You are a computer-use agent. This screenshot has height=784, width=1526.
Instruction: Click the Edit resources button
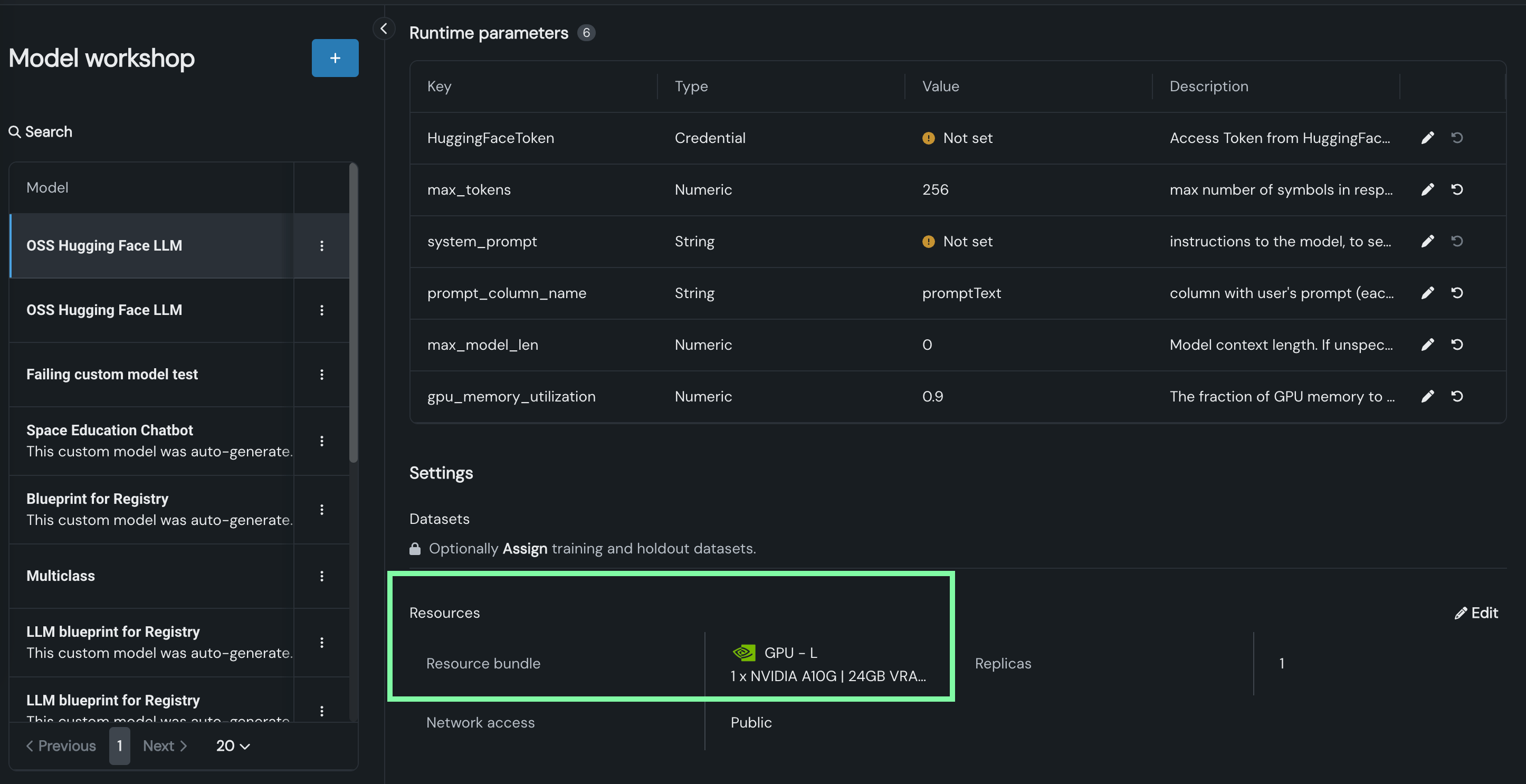point(1476,613)
